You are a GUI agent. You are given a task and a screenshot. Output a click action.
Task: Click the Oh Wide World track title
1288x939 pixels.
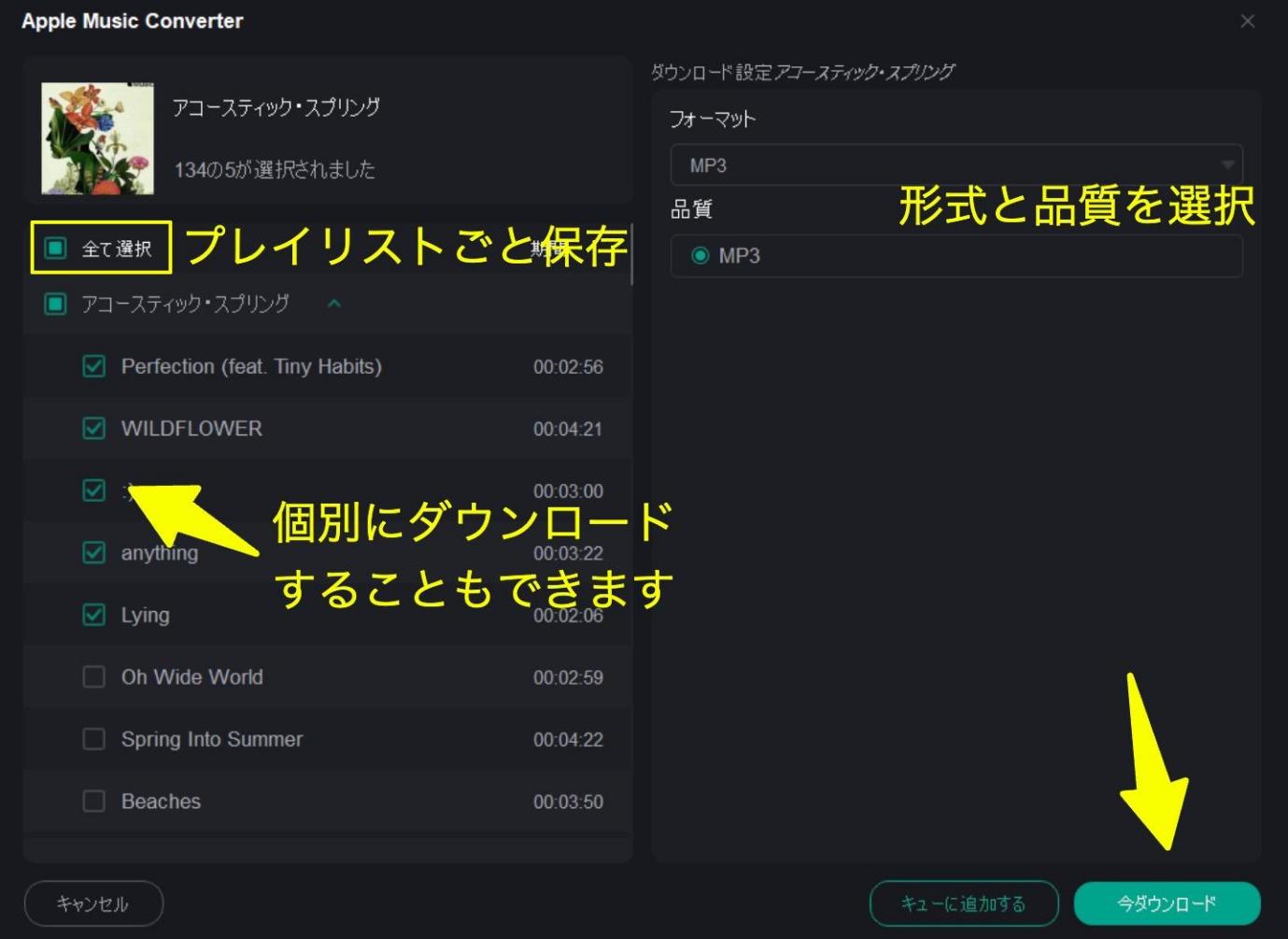[192, 677]
